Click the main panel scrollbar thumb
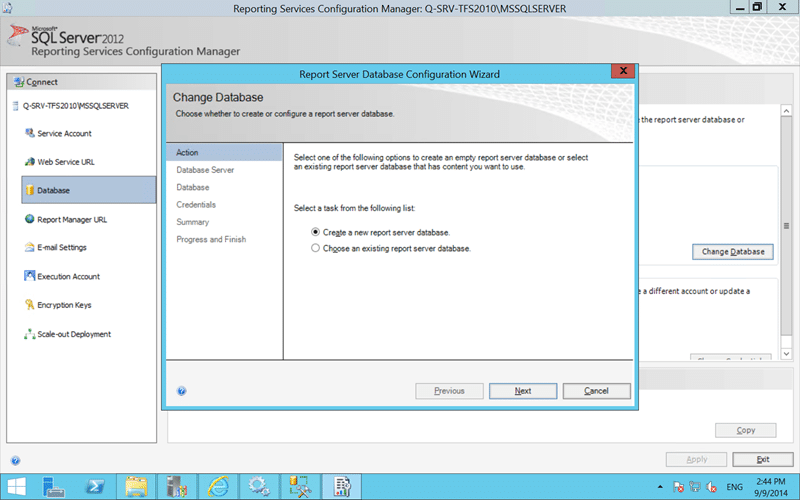This screenshot has height=500, width=800. click(x=786, y=226)
